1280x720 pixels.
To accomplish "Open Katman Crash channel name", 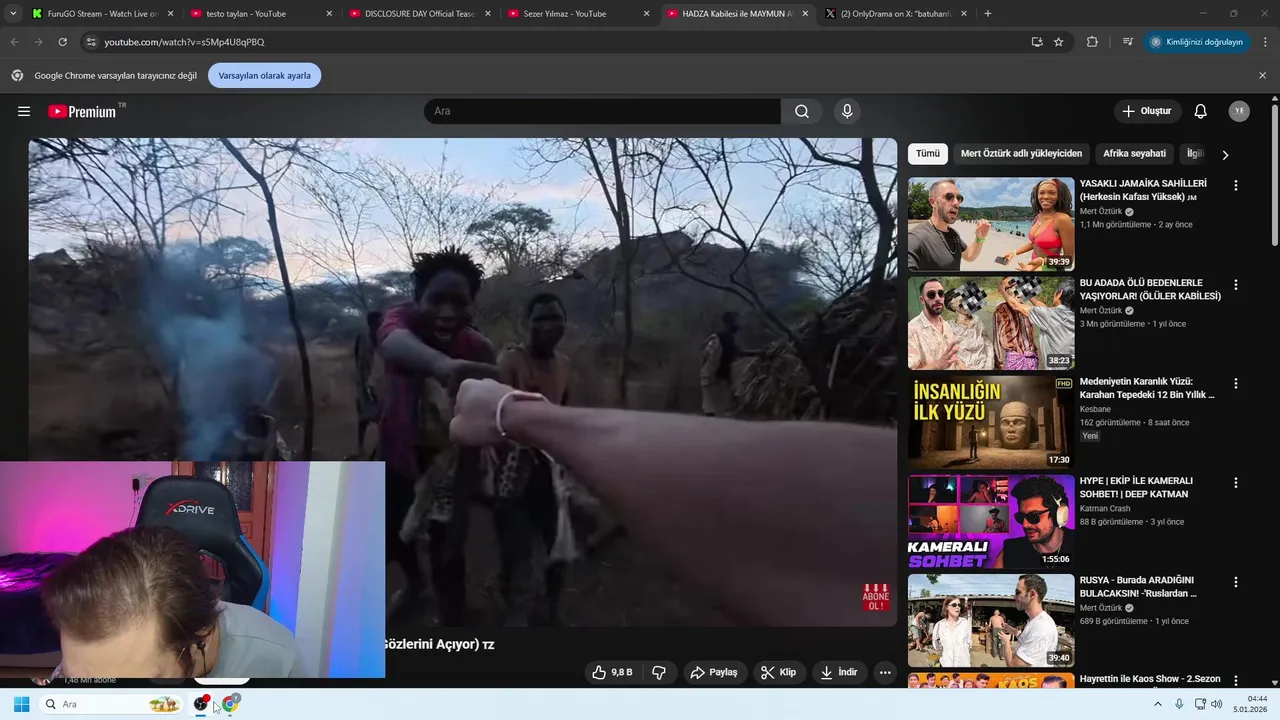I will 1105,508.
